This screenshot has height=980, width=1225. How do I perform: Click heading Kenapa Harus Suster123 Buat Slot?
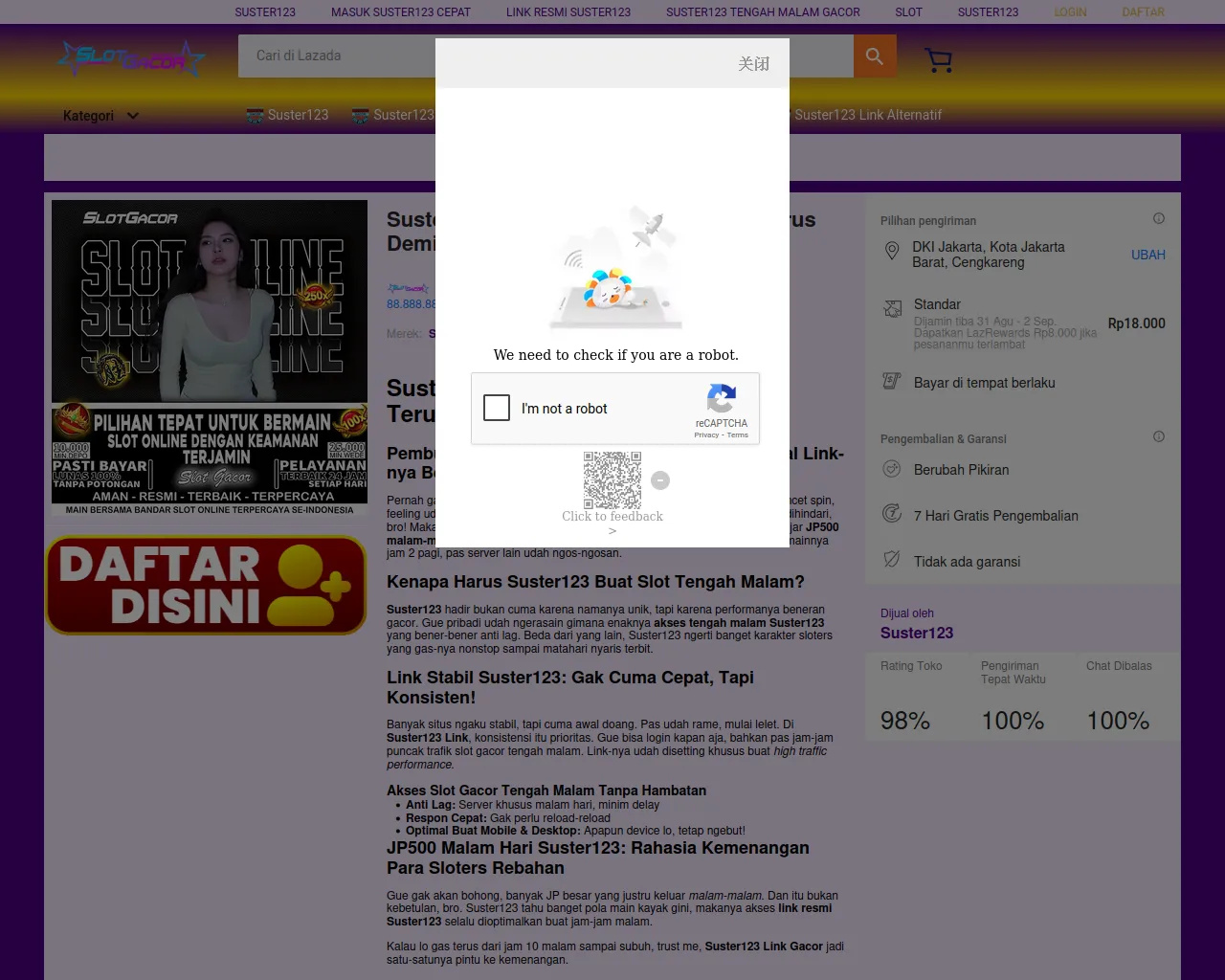pos(595,582)
